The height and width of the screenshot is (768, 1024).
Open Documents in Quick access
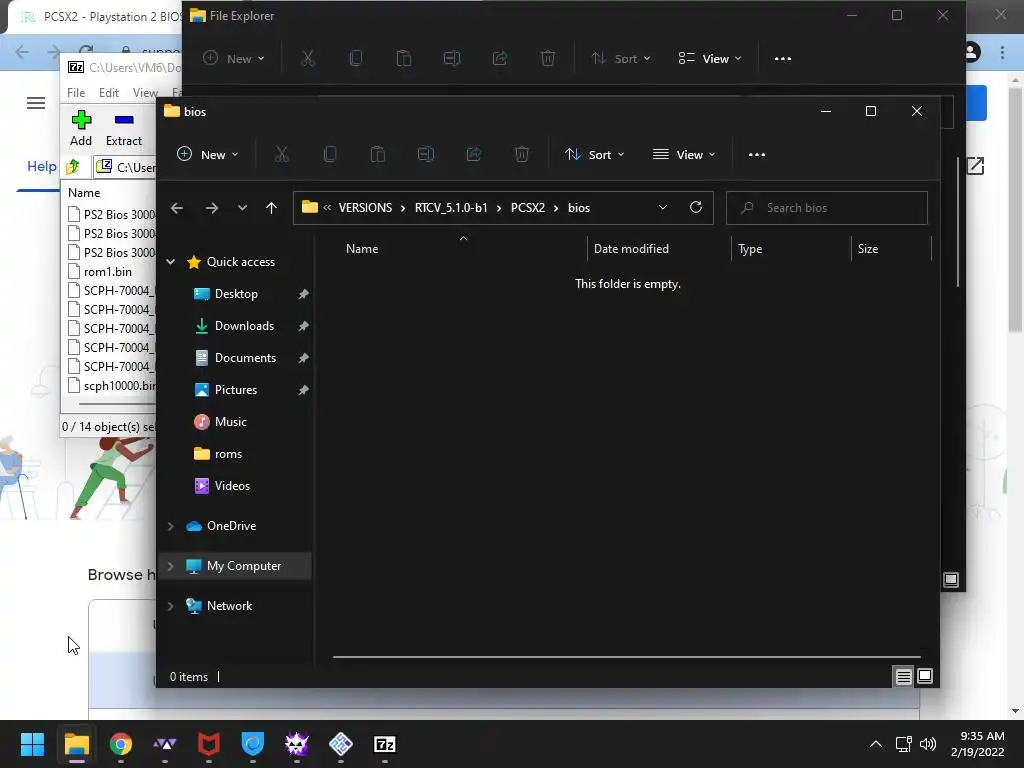point(245,358)
